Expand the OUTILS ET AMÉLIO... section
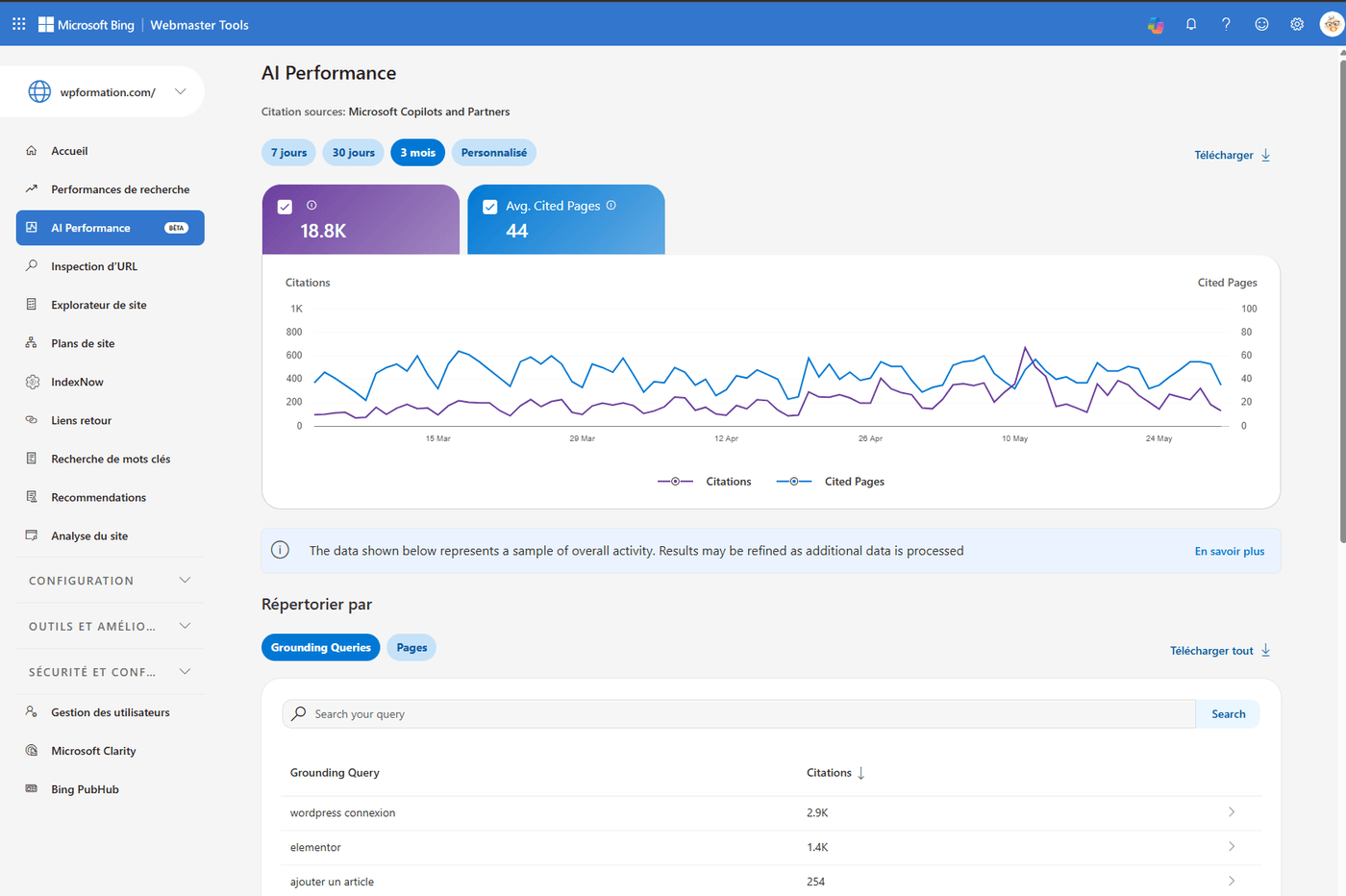Viewport: 1346px width, 896px height. coord(186,626)
